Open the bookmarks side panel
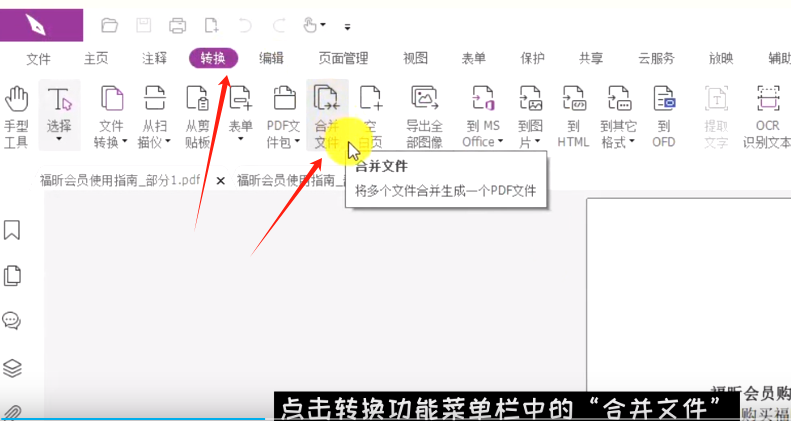 [12, 230]
